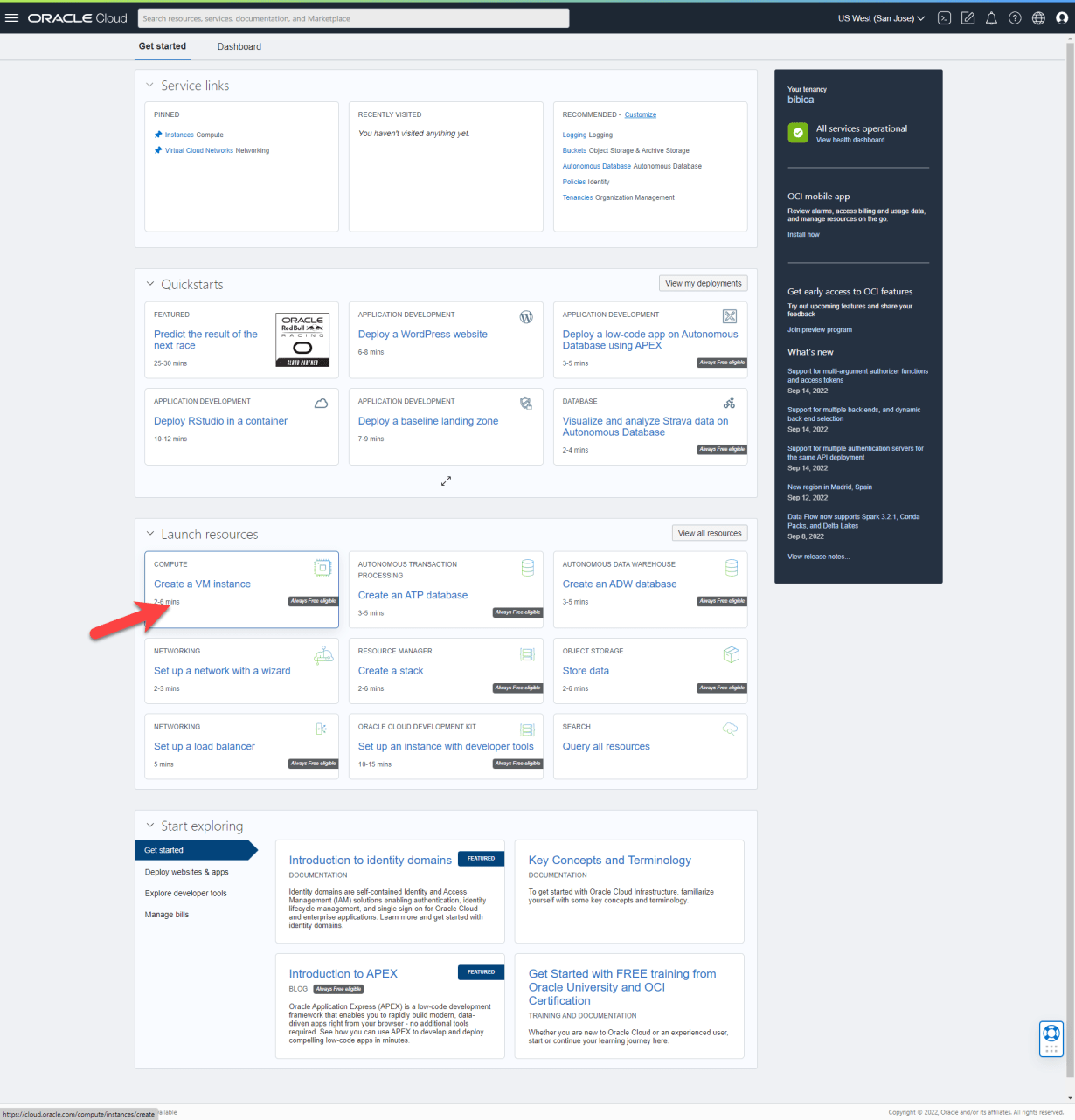Click the WordPress logo icon
The width and height of the screenshot is (1075, 1120).
[526, 317]
